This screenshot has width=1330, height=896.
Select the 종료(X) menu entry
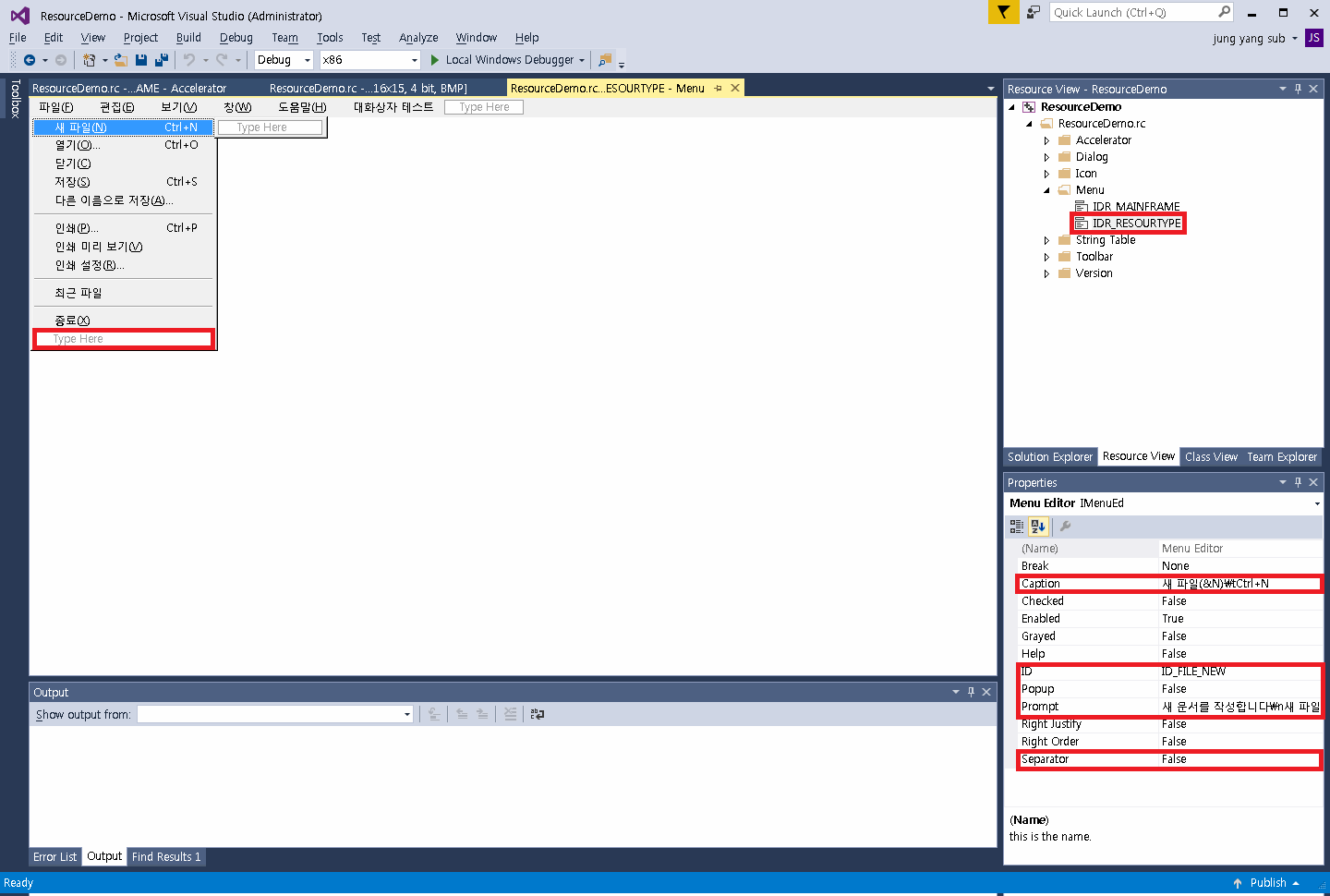tap(124, 321)
